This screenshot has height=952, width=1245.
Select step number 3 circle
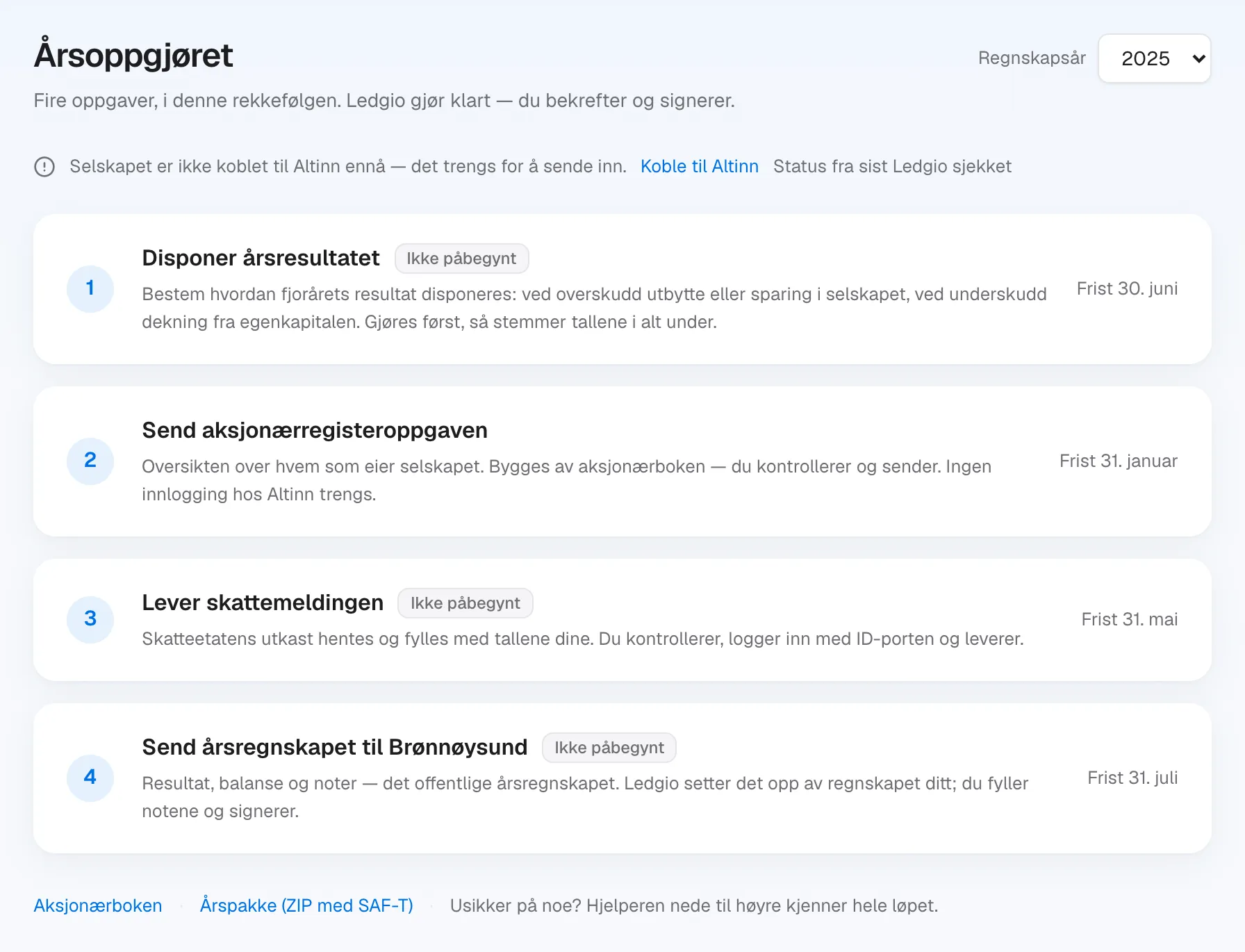[90, 619]
